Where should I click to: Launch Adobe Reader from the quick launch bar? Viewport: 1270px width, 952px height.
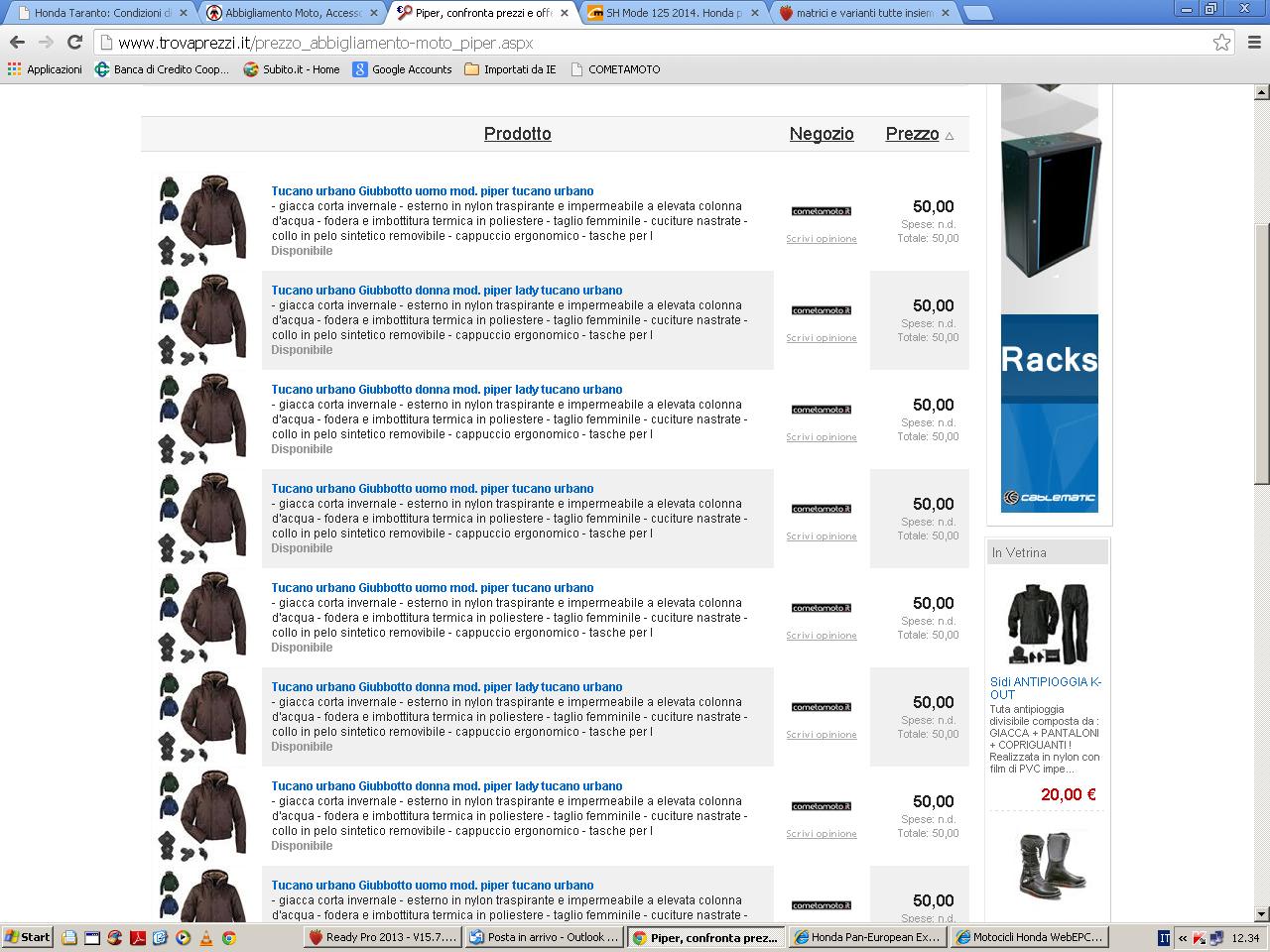coord(137,937)
